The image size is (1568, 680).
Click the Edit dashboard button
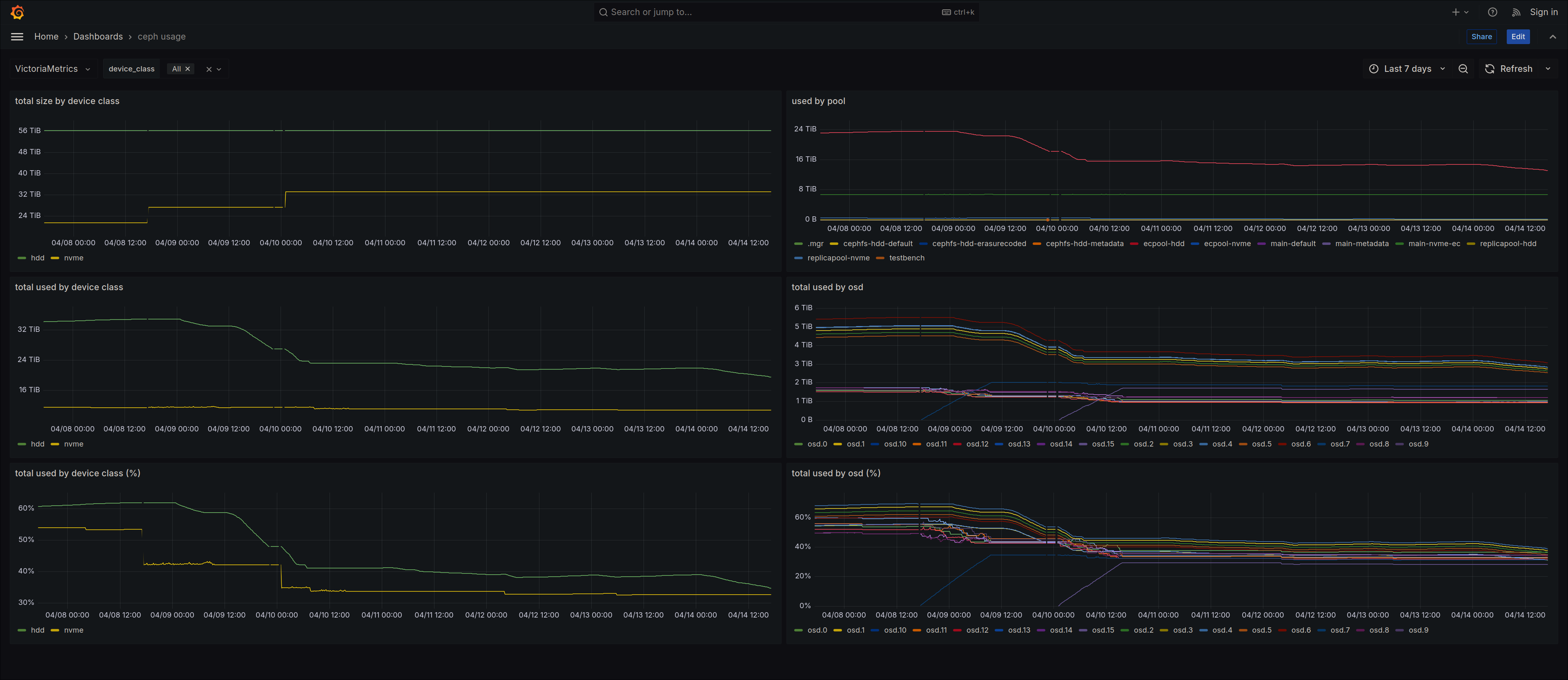[x=1518, y=36]
